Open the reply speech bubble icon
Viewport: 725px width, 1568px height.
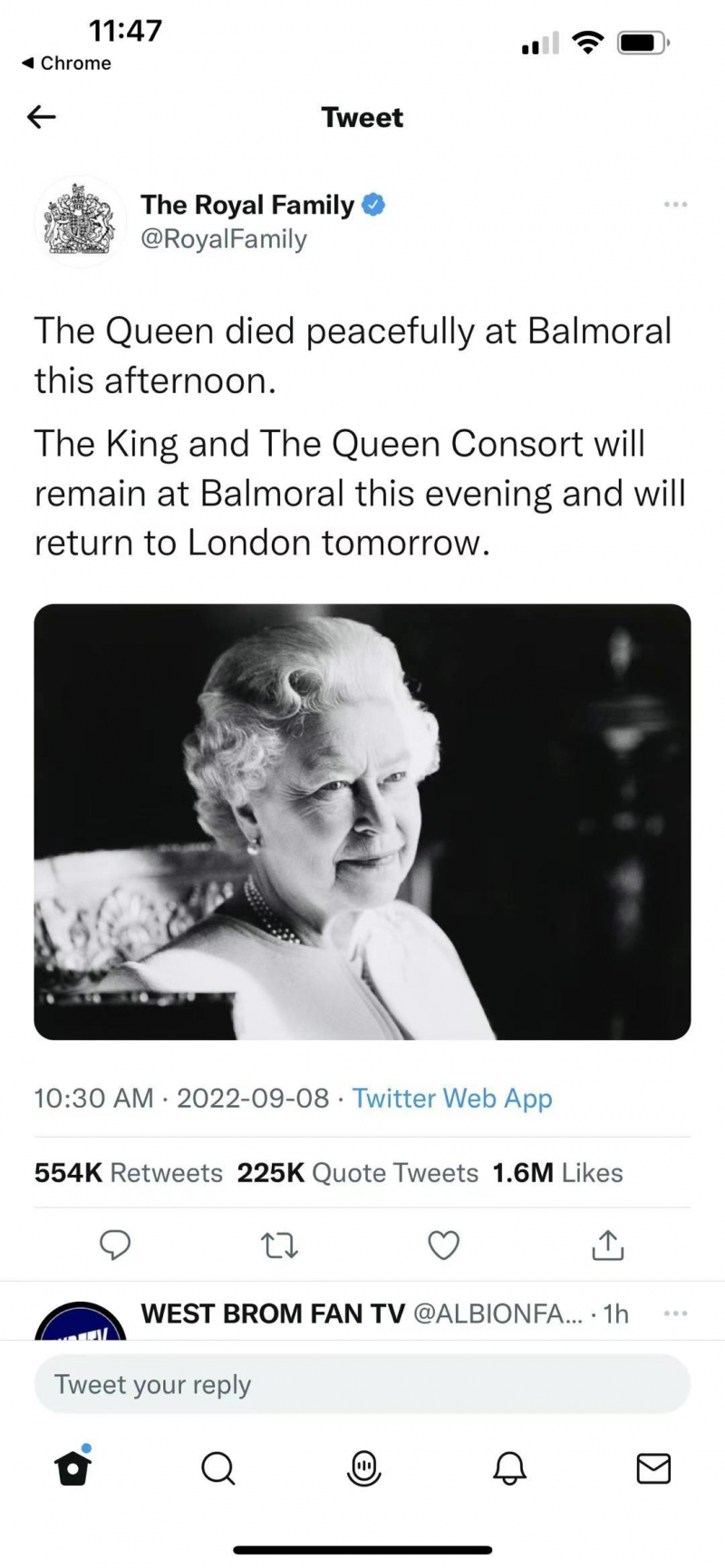point(114,1246)
